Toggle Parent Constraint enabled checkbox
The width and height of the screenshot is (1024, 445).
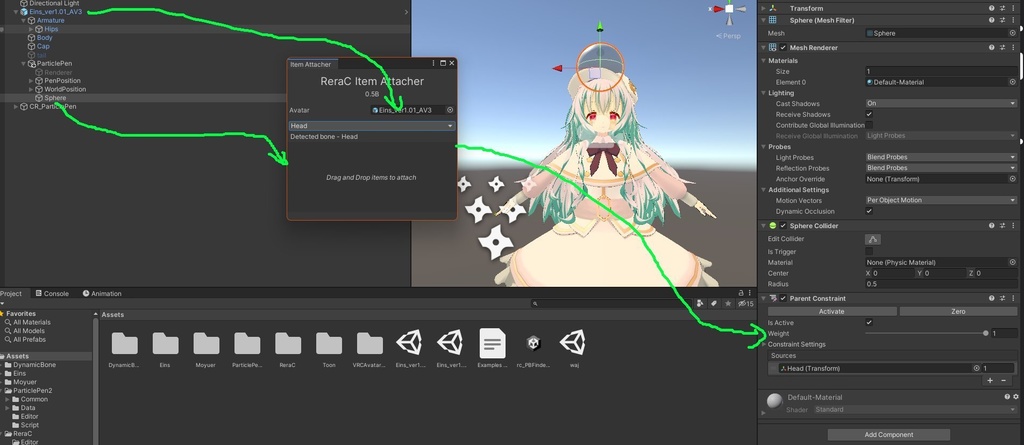pyautogui.click(x=783, y=298)
